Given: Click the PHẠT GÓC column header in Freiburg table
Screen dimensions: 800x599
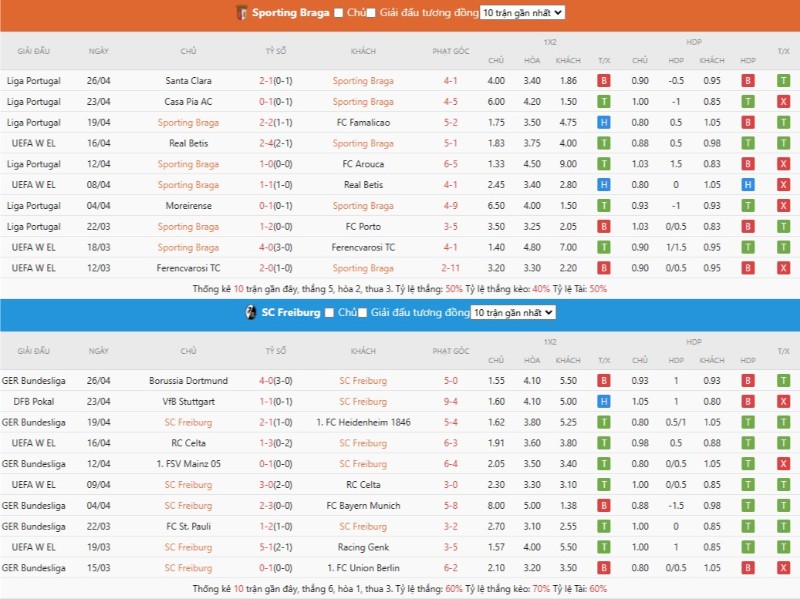Looking at the screenshot, I should pyautogui.click(x=451, y=351).
